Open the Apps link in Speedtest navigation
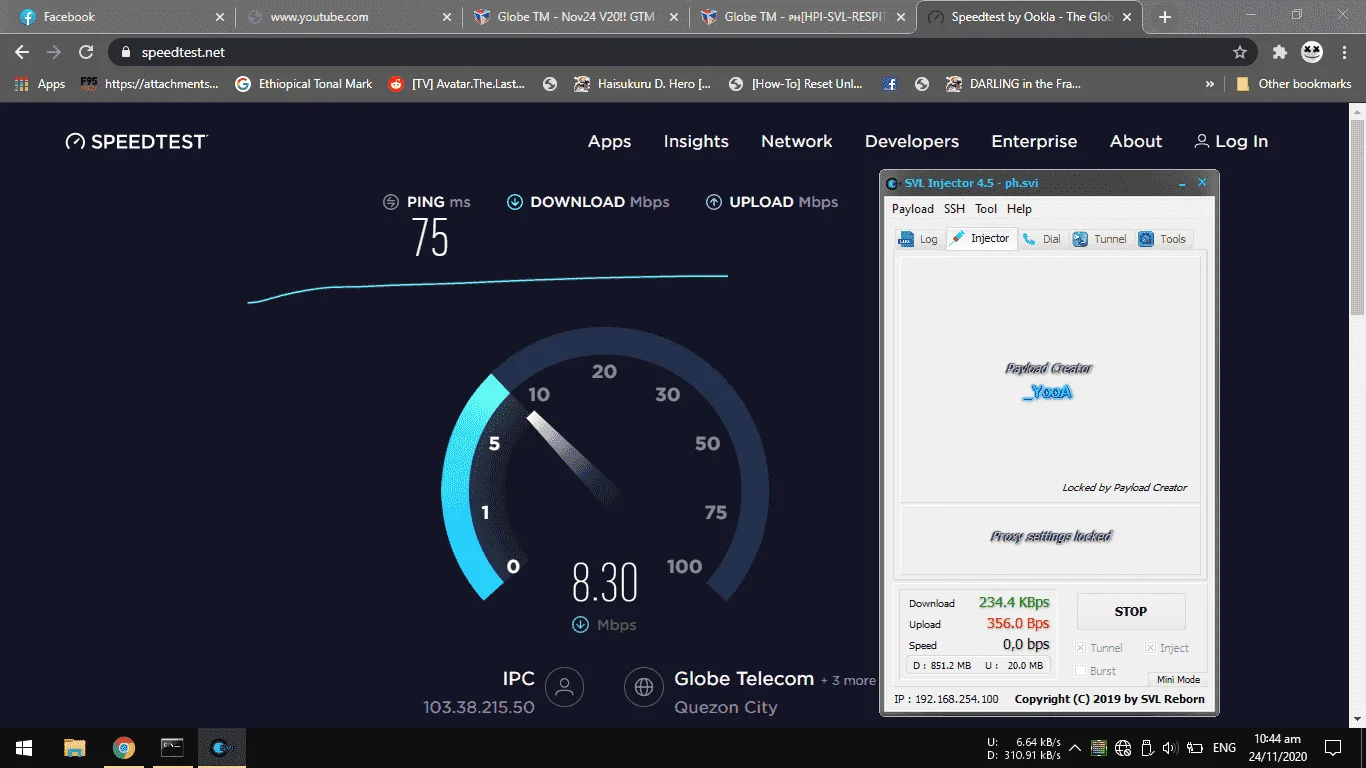 (609, 142)
